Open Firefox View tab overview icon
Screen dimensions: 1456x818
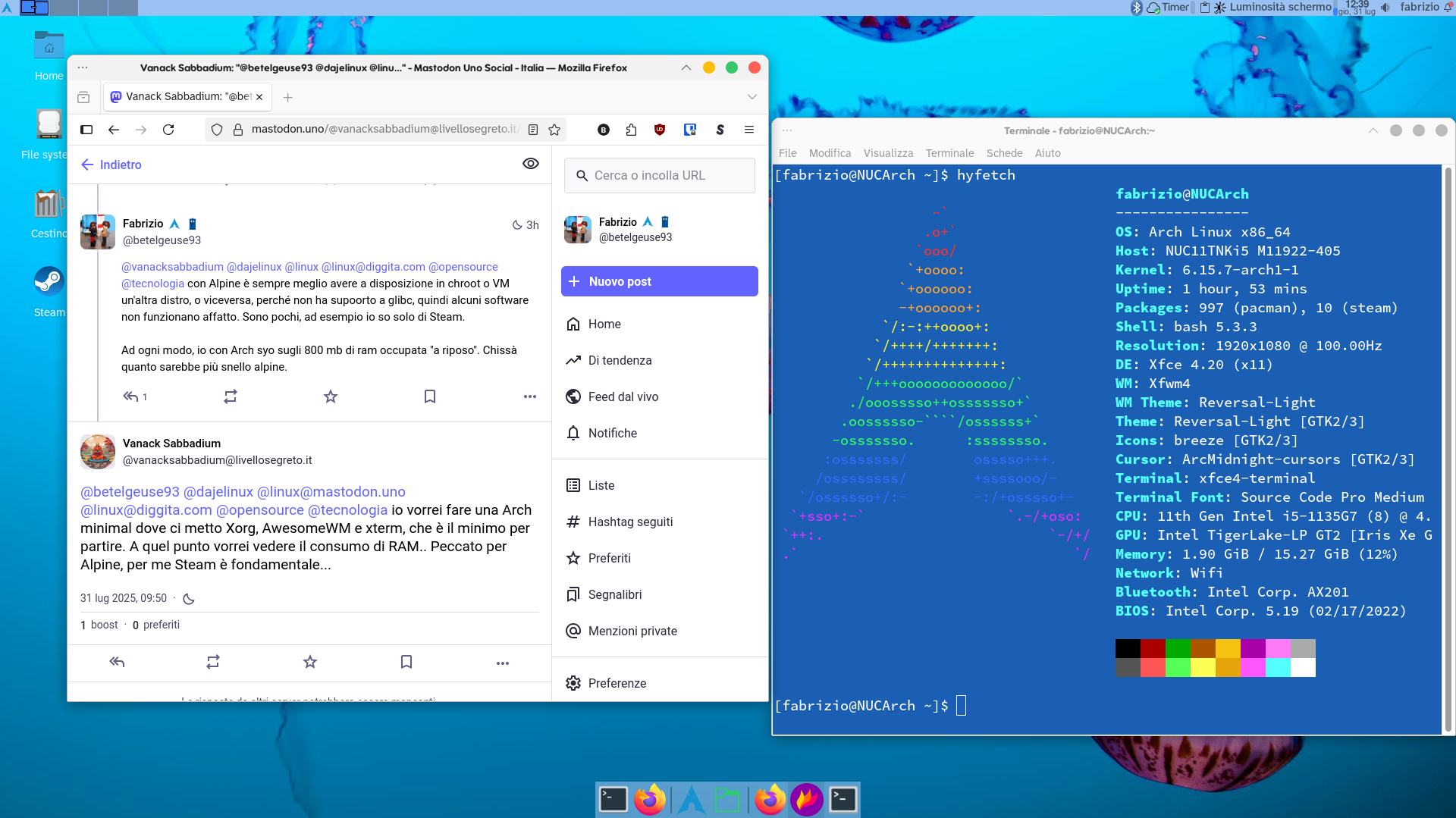(83, 97)
